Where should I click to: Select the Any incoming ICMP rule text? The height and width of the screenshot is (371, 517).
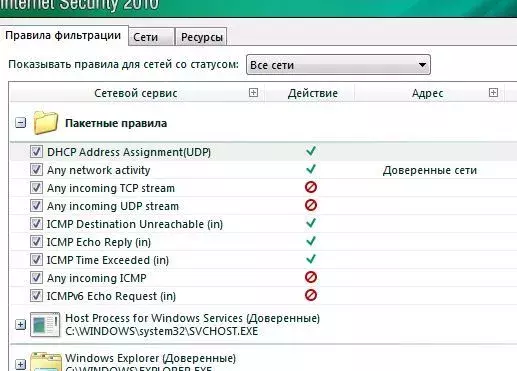(x=96, y=278)
